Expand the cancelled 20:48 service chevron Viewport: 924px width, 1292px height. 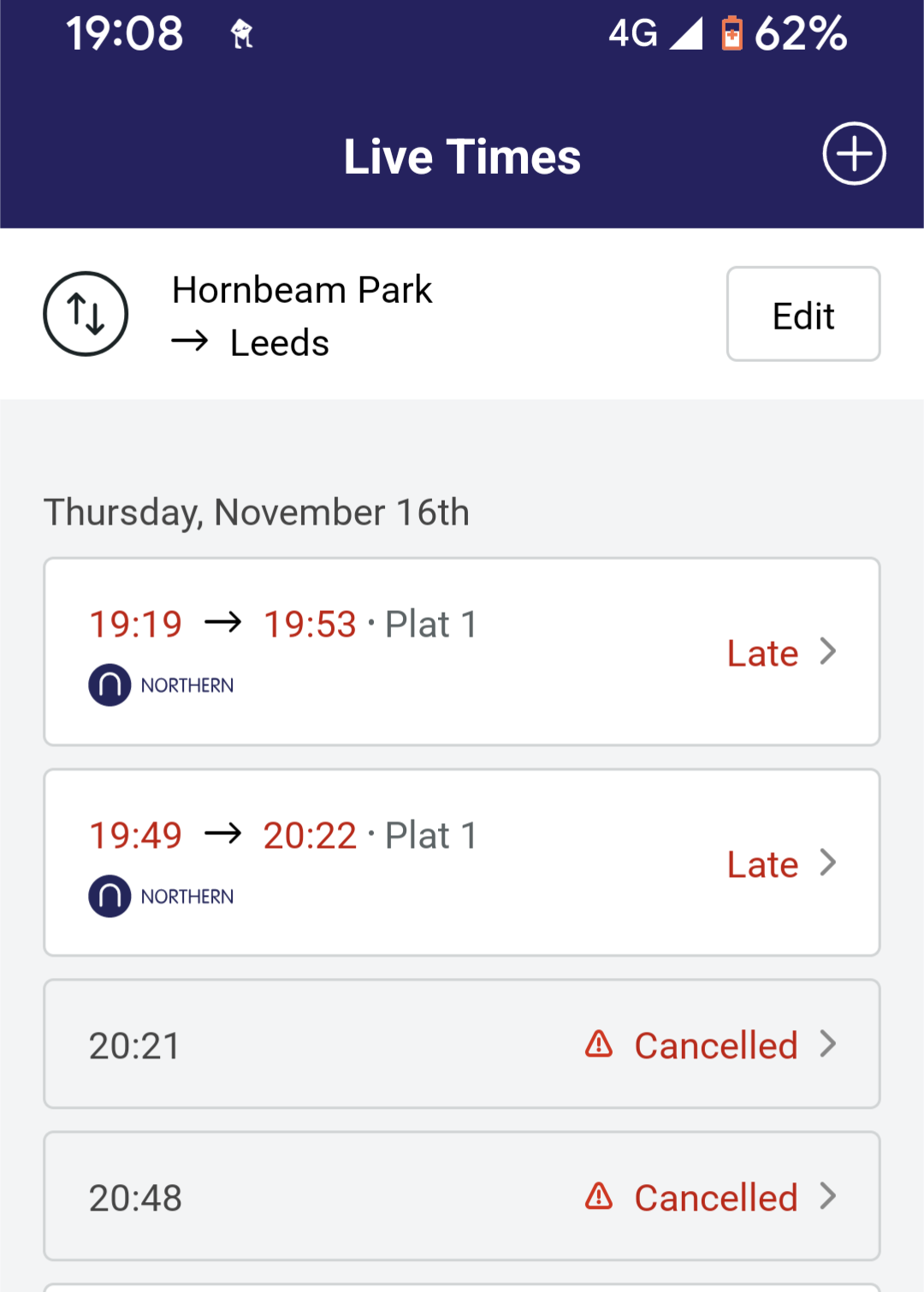827,1196
